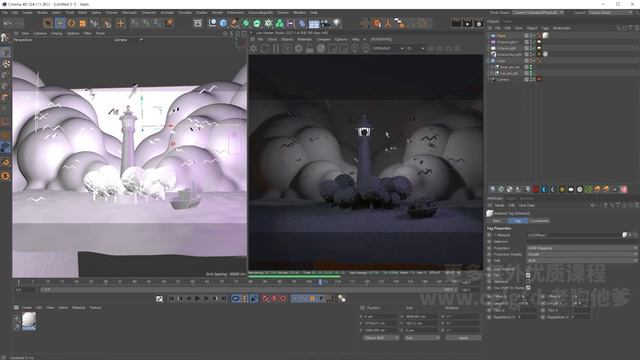Click User Data in Attributes
This screenshot has width=640, height=360.
(527, 205)
